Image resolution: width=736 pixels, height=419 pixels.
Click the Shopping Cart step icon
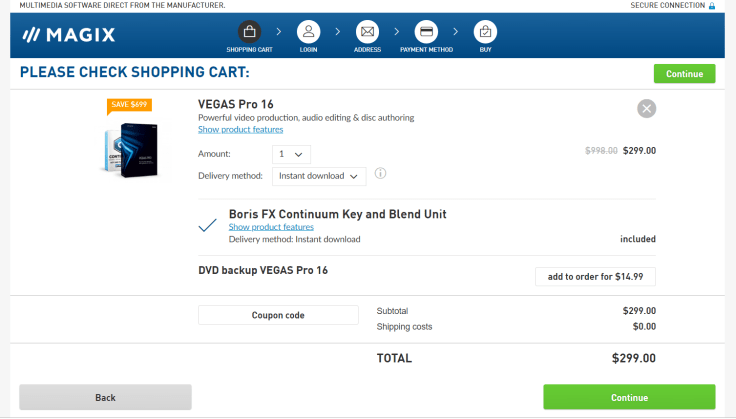click(x=249, y=32)
